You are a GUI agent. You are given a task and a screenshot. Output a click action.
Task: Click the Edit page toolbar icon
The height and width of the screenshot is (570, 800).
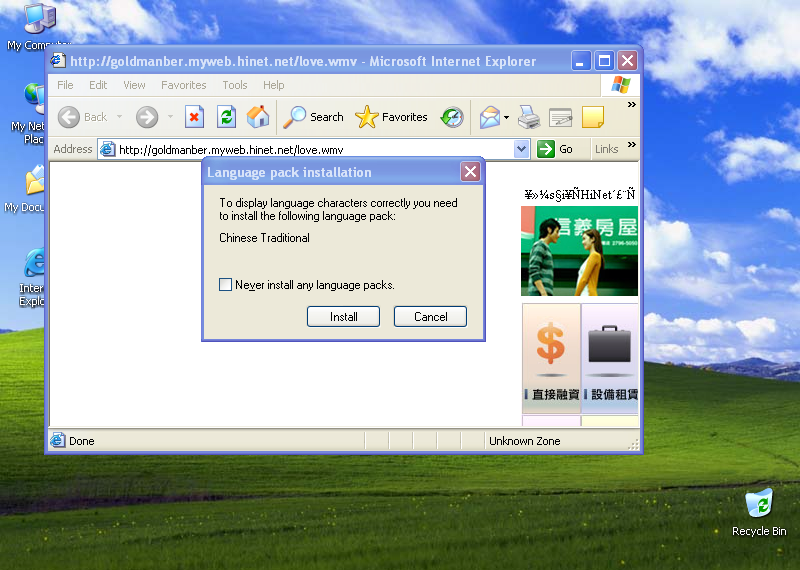(560, 117)
